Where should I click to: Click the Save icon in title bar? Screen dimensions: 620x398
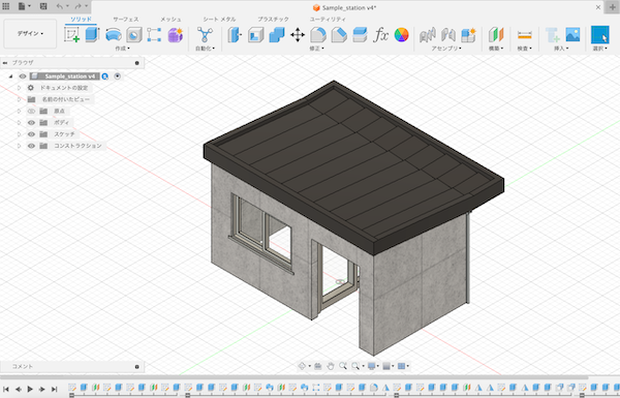coord(43,6)
